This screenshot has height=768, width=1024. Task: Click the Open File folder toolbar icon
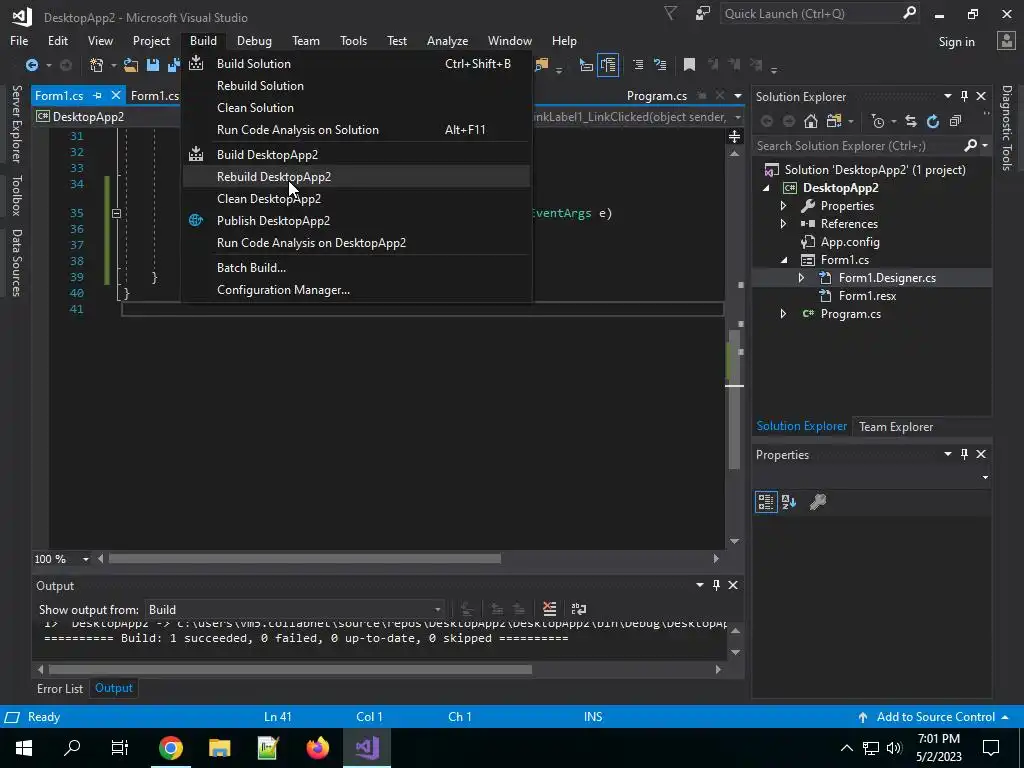(x=131, y=65)
